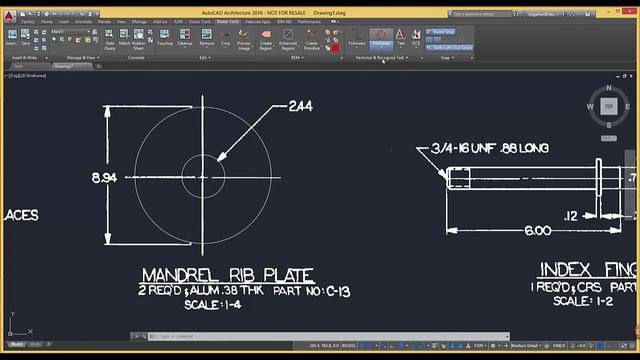640x360 pixels.
Task: Open the Insert ribbon tab
Action: [64, 22]
